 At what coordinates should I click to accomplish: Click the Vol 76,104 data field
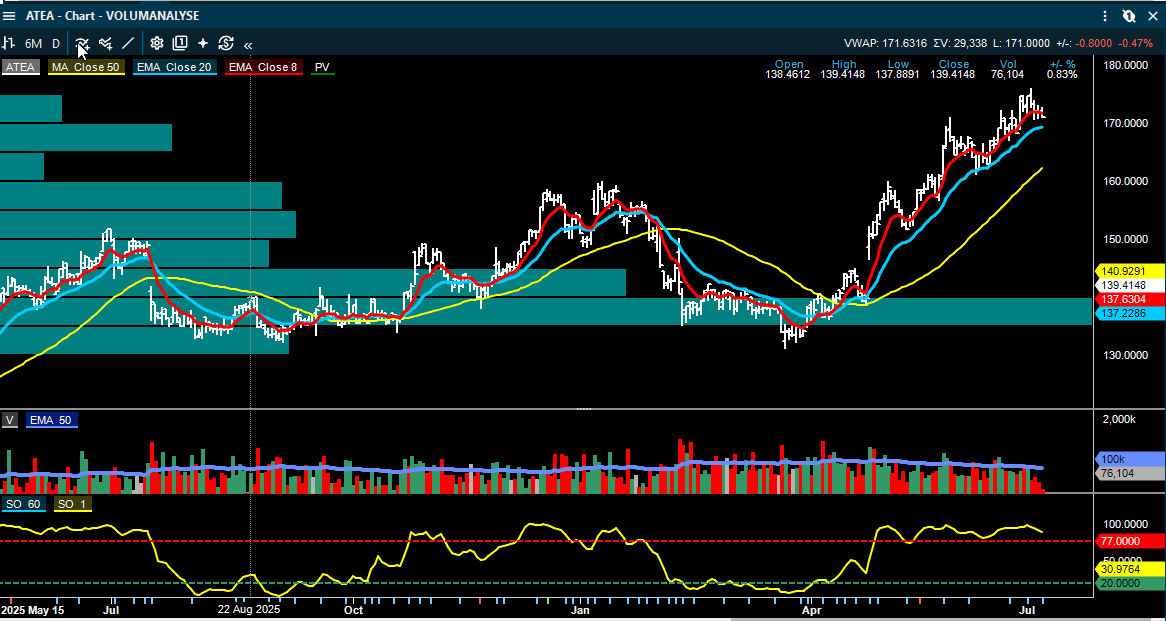pos(1008,70)
